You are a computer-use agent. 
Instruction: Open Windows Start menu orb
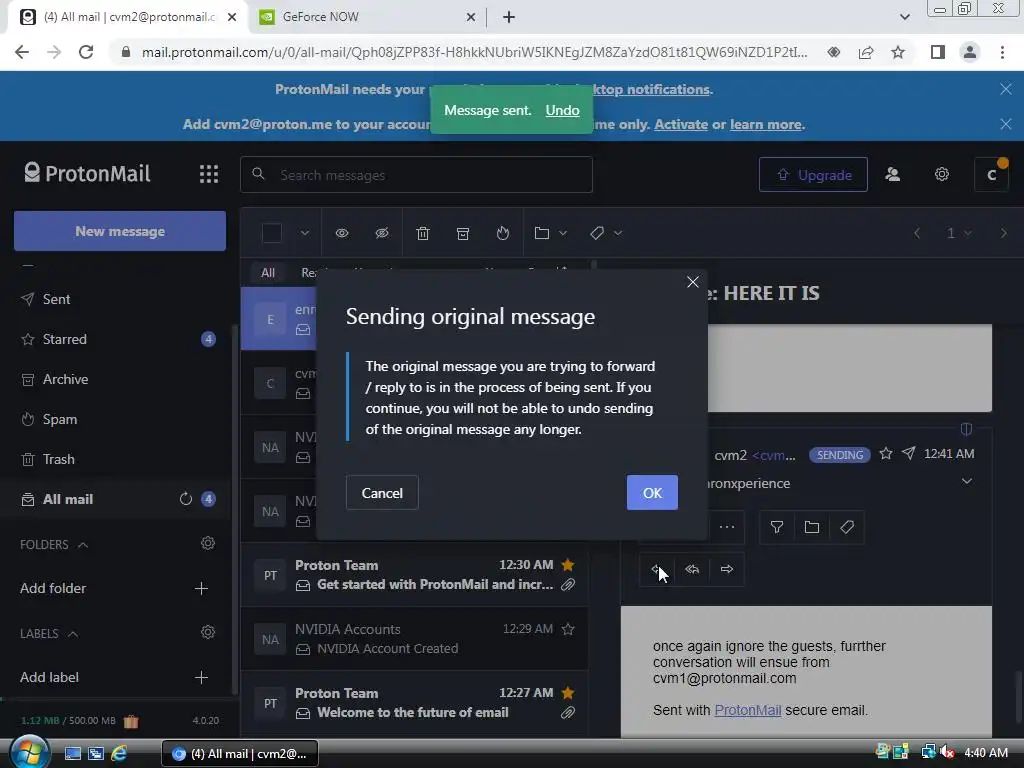[x=29, y=753]
